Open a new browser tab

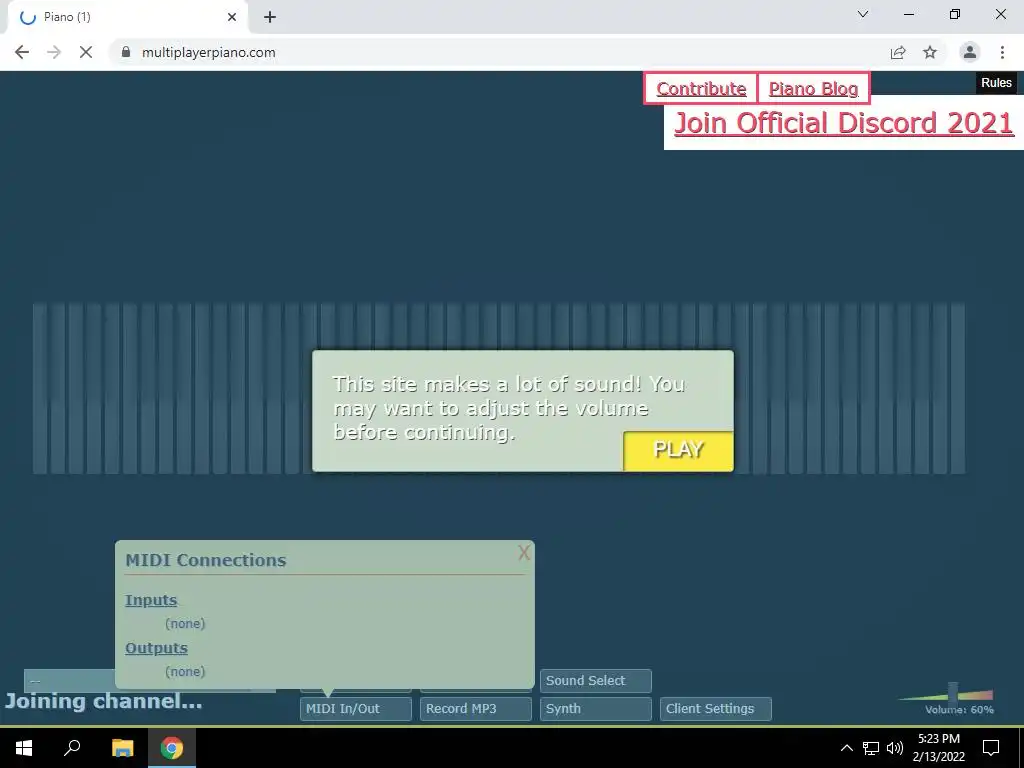click(x=270, y=17)
